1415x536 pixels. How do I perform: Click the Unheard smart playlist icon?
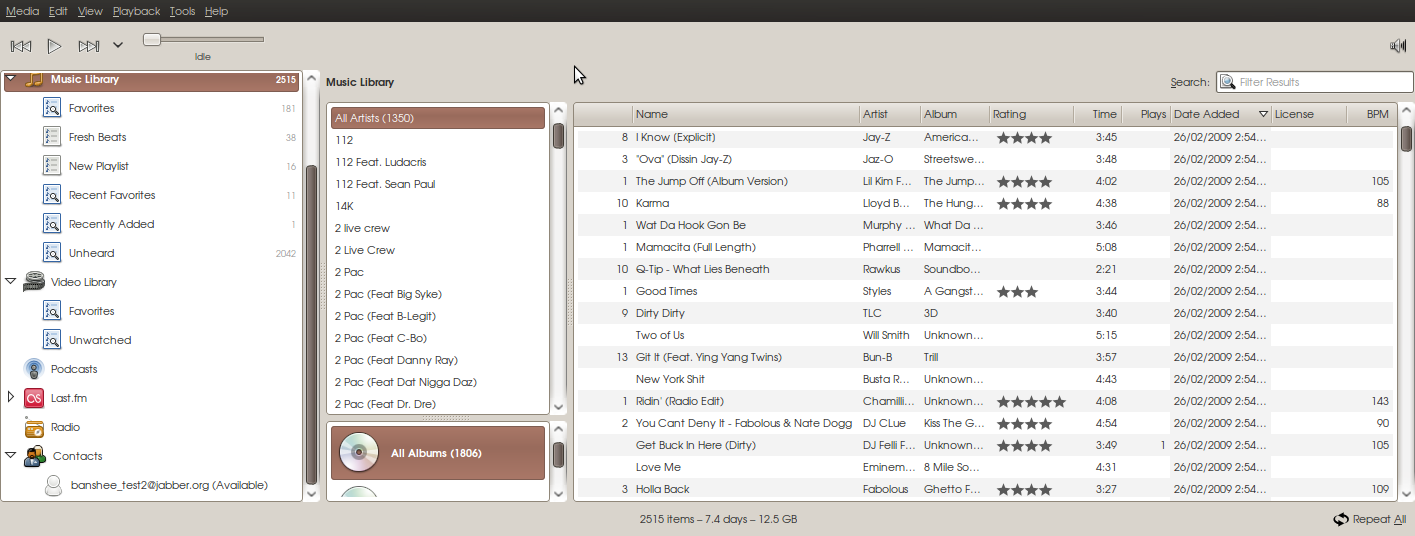pyautogui.click(x=52, y=253)
